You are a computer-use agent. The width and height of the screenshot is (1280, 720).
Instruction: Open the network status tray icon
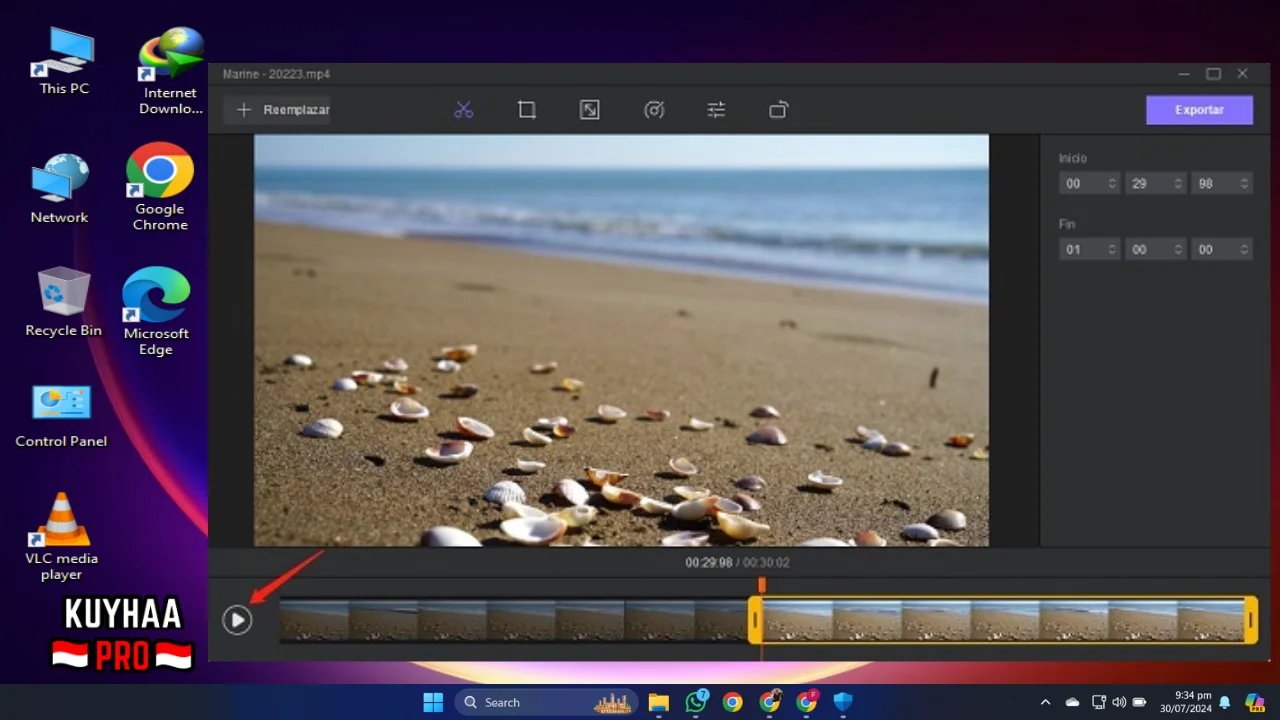[1099, 702]
